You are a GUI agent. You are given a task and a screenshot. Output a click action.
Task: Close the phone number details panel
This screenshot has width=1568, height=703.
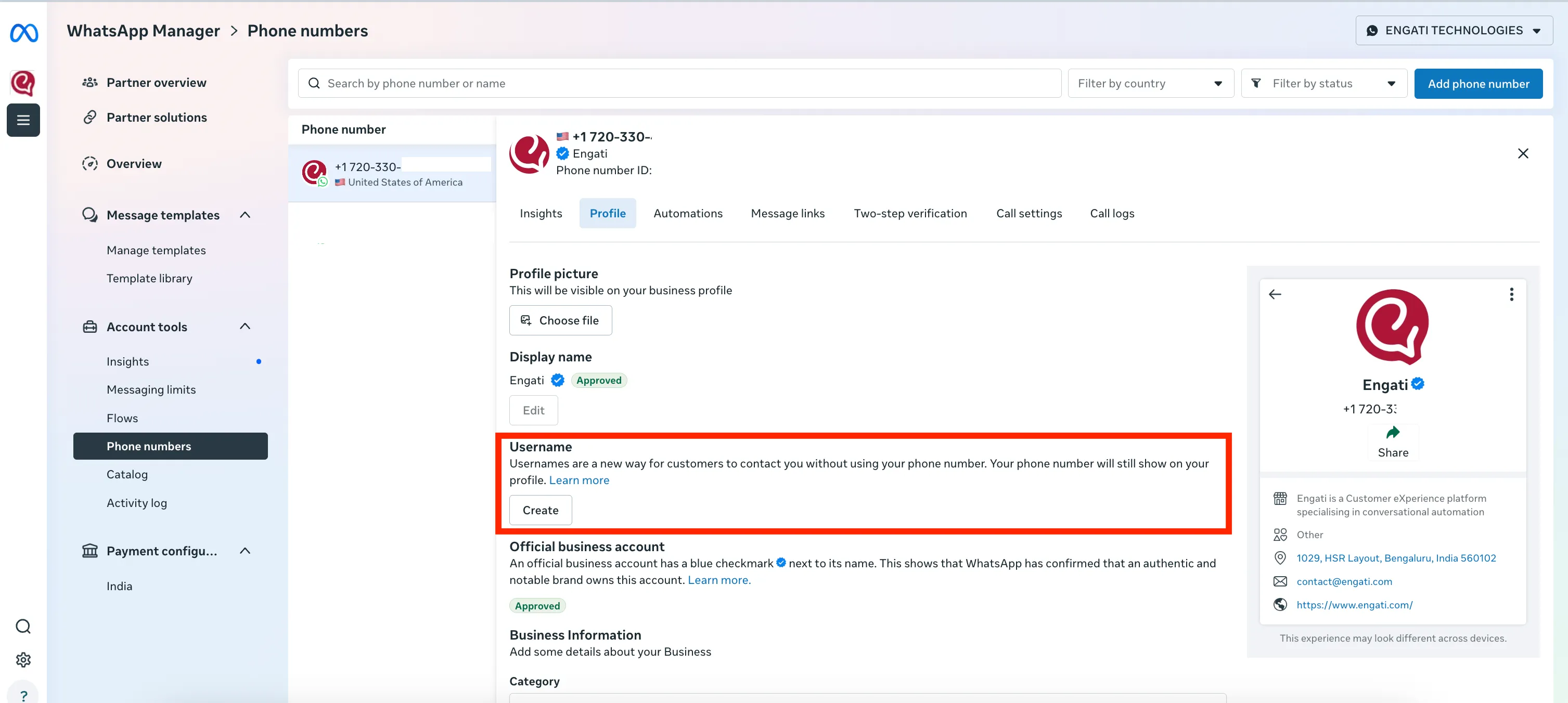(x=1523, y=153)
